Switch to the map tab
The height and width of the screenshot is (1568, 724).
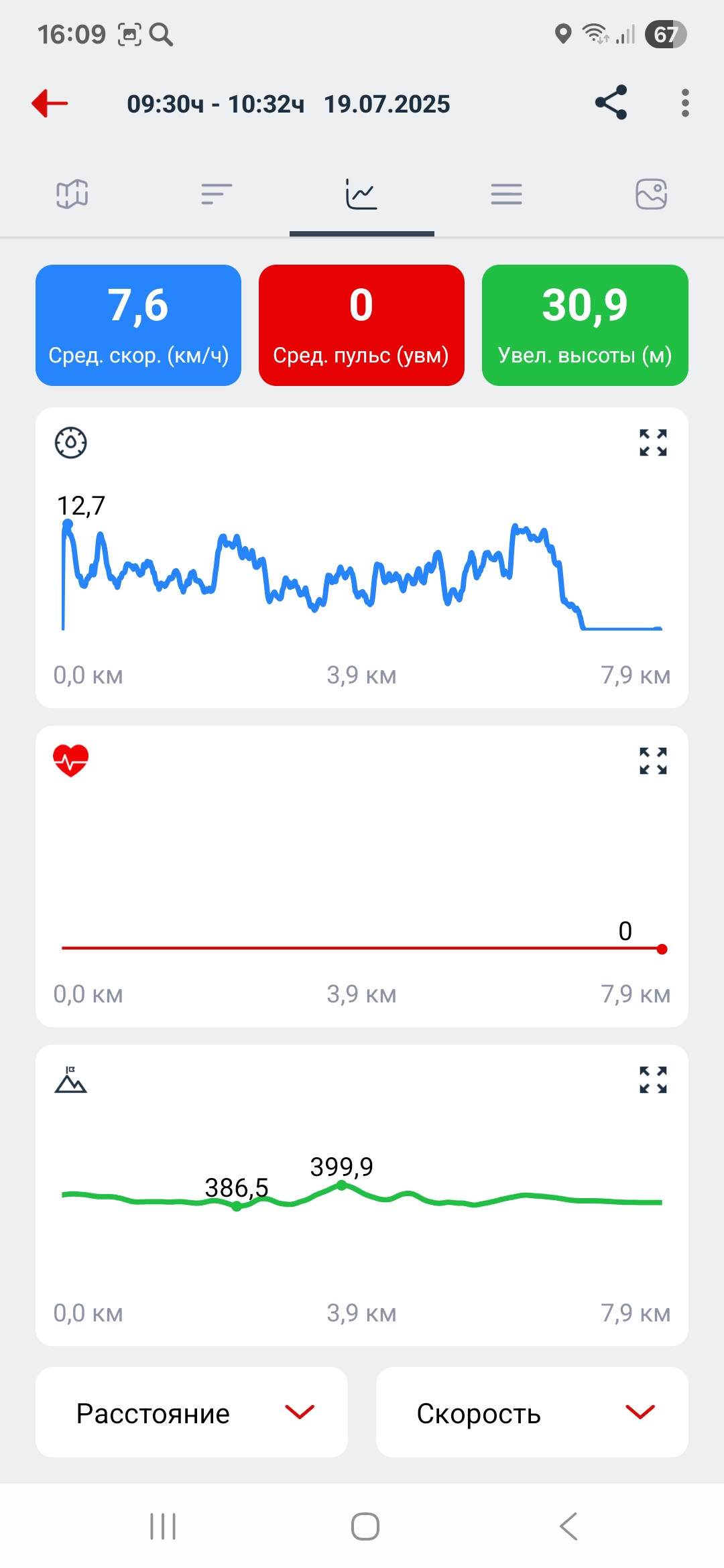(x=72, y=194)
